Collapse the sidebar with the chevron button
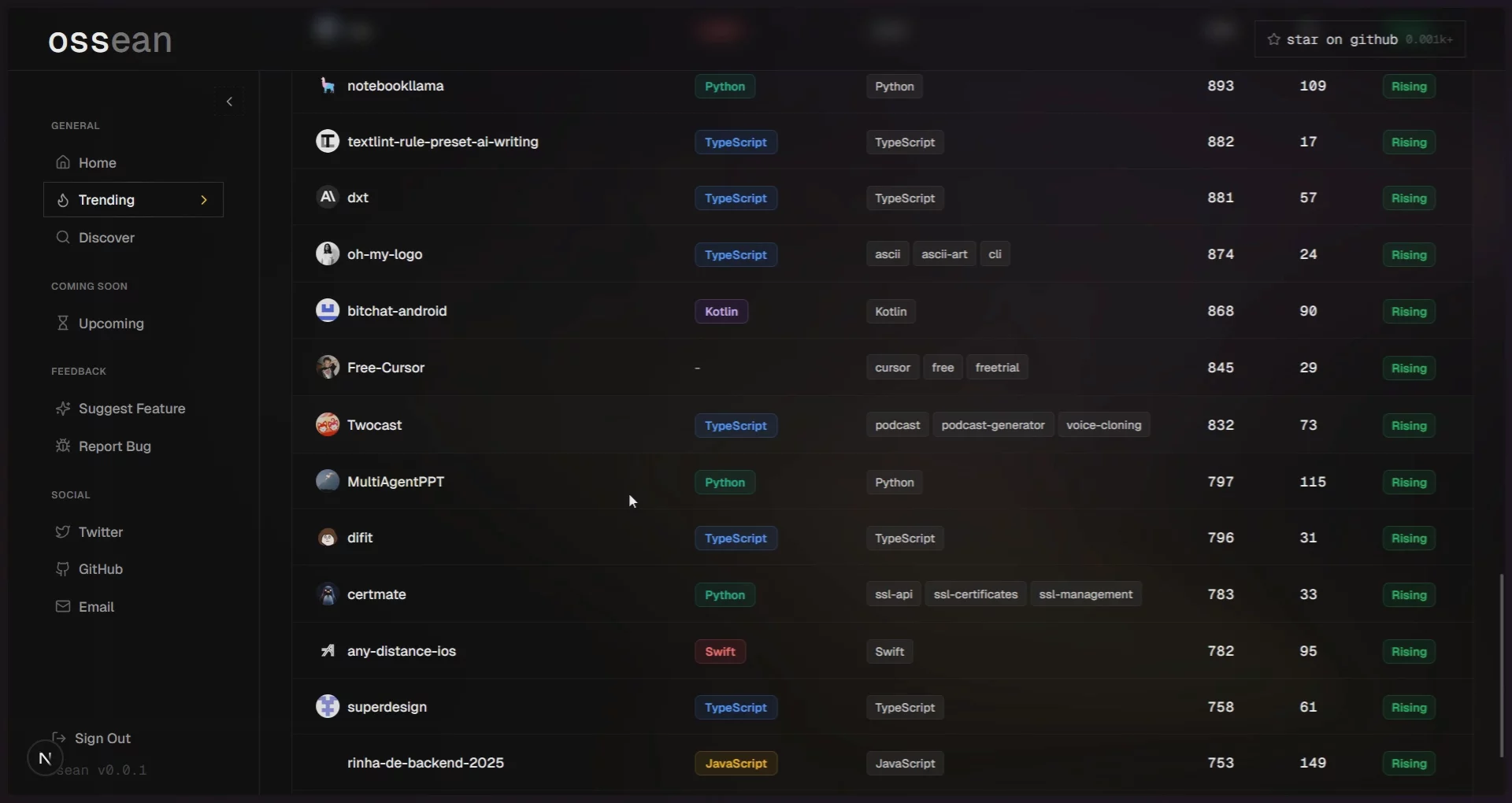 [x=229, y=102]
